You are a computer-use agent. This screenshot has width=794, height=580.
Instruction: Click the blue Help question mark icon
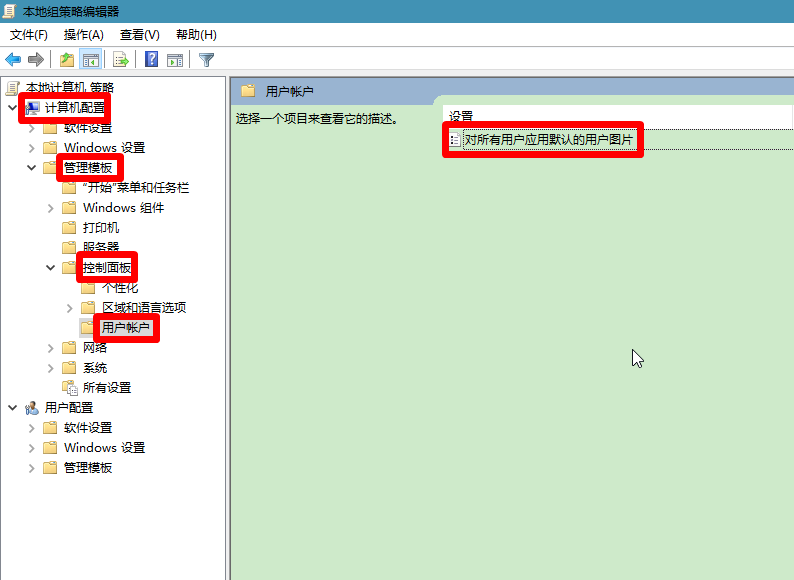151,59
